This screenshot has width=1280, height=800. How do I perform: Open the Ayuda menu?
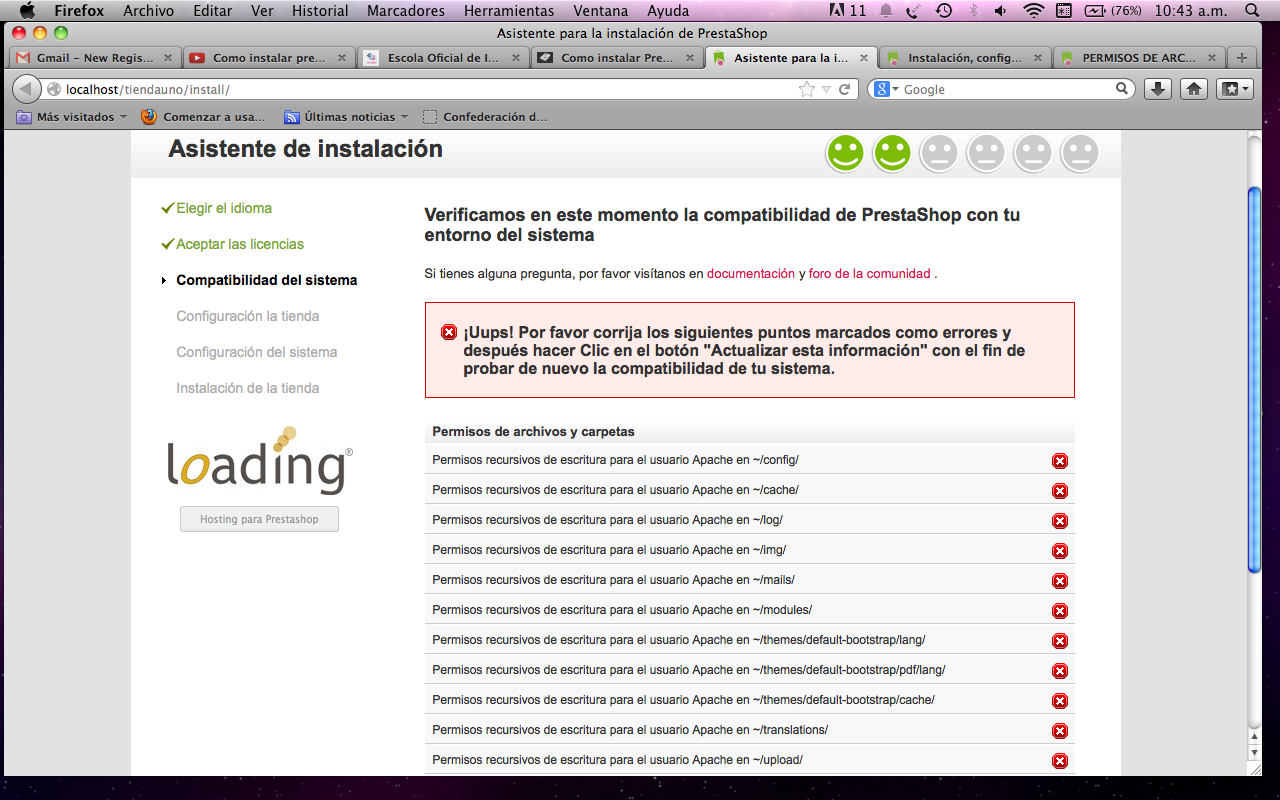668,11
